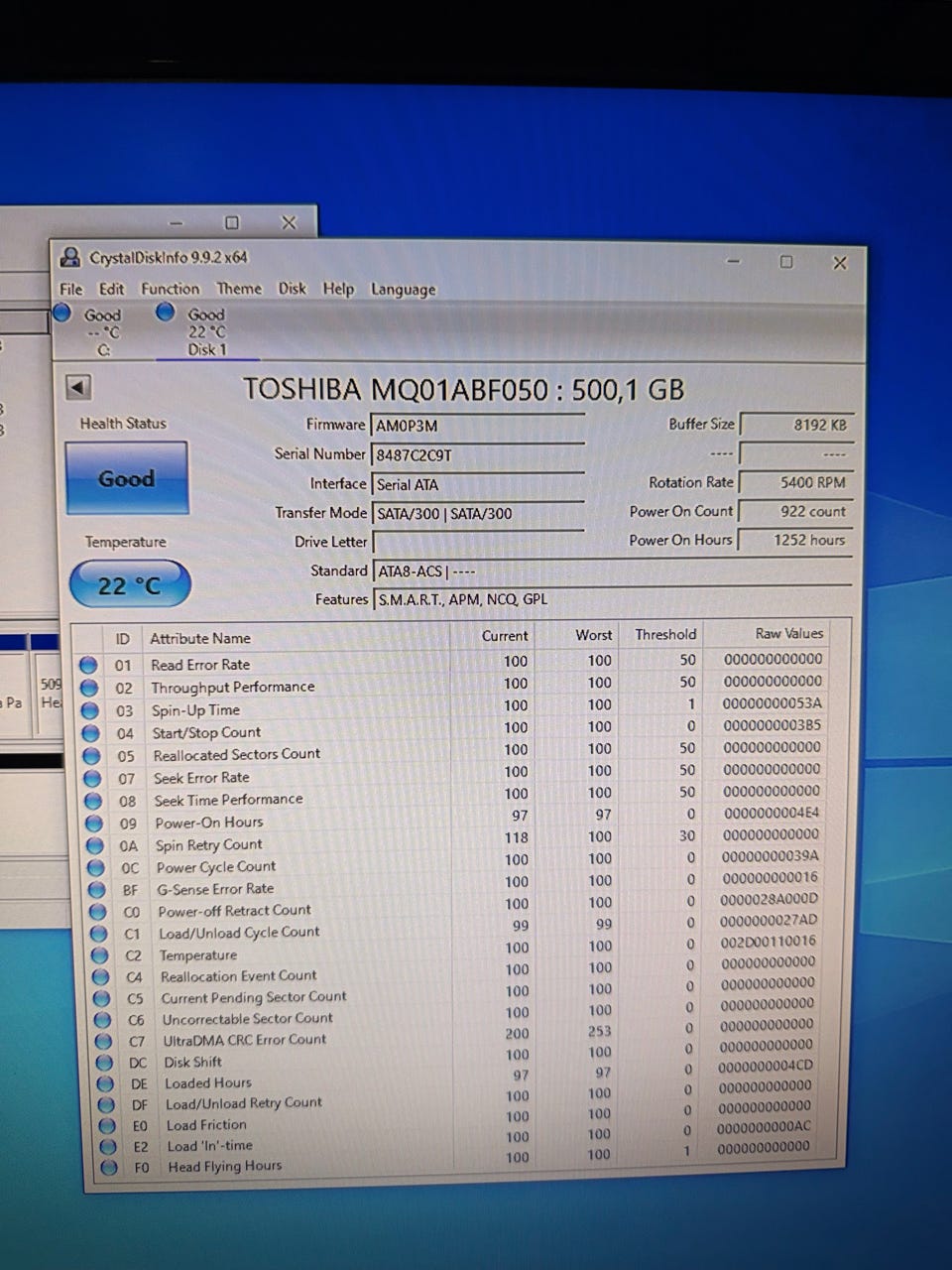Click status icon for Load/Unload Cycle Count
Image resolution: width=952 pixels, height=1270 pixels.
click(x=98, y=934)
